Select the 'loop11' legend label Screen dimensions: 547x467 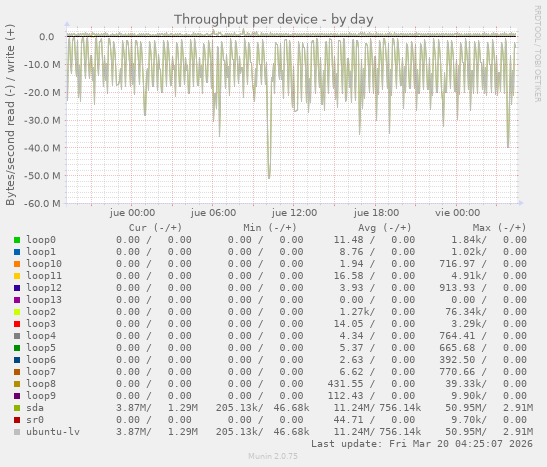click(x=44, y=276)
